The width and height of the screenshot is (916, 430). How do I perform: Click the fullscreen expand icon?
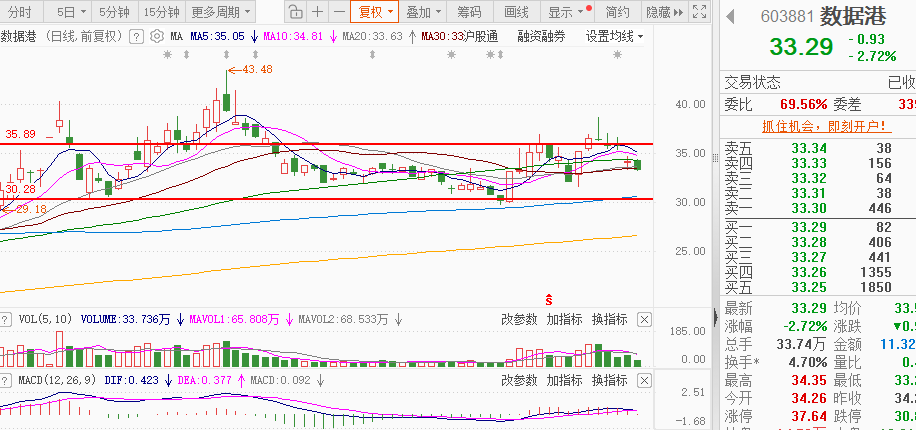pyautogui.click(x=698, y=11)
